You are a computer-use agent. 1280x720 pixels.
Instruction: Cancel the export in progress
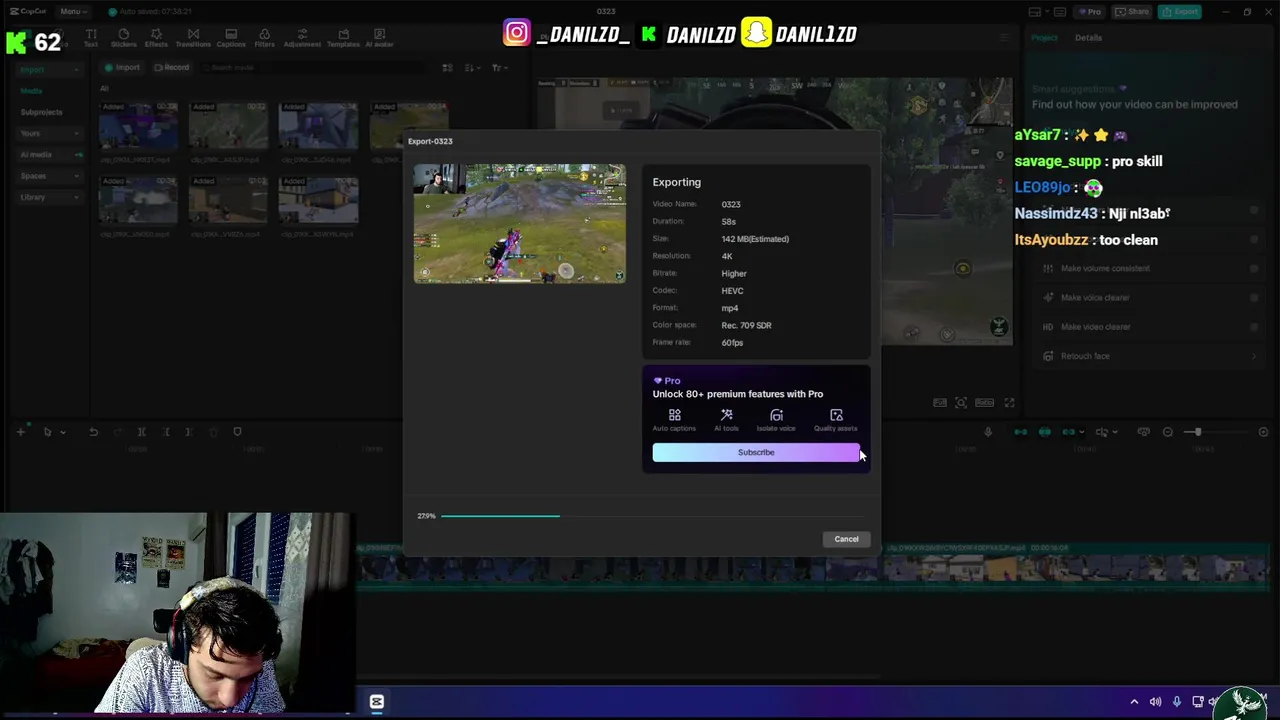[846, 539]
